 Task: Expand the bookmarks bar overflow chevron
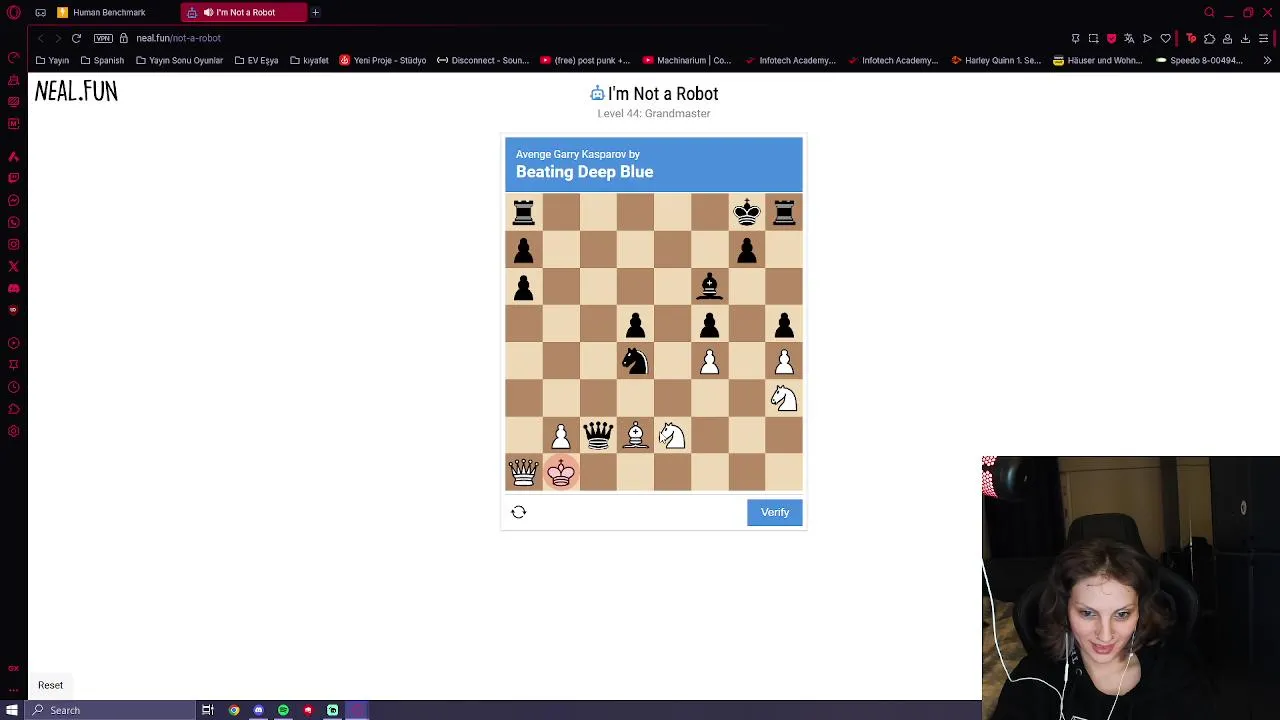point(1267,60)
